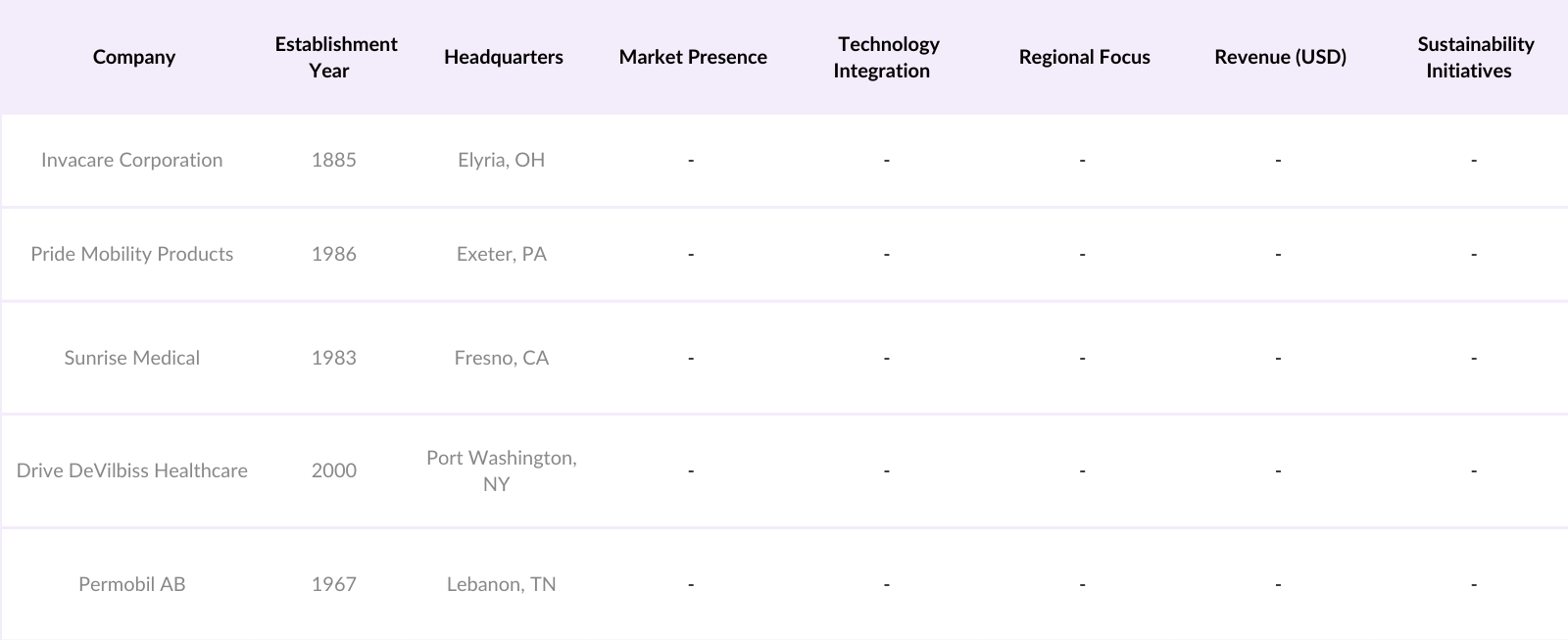
Task: Select the Drive DeVilbiss Healthcare cell
Action: (x=132, y=470)
